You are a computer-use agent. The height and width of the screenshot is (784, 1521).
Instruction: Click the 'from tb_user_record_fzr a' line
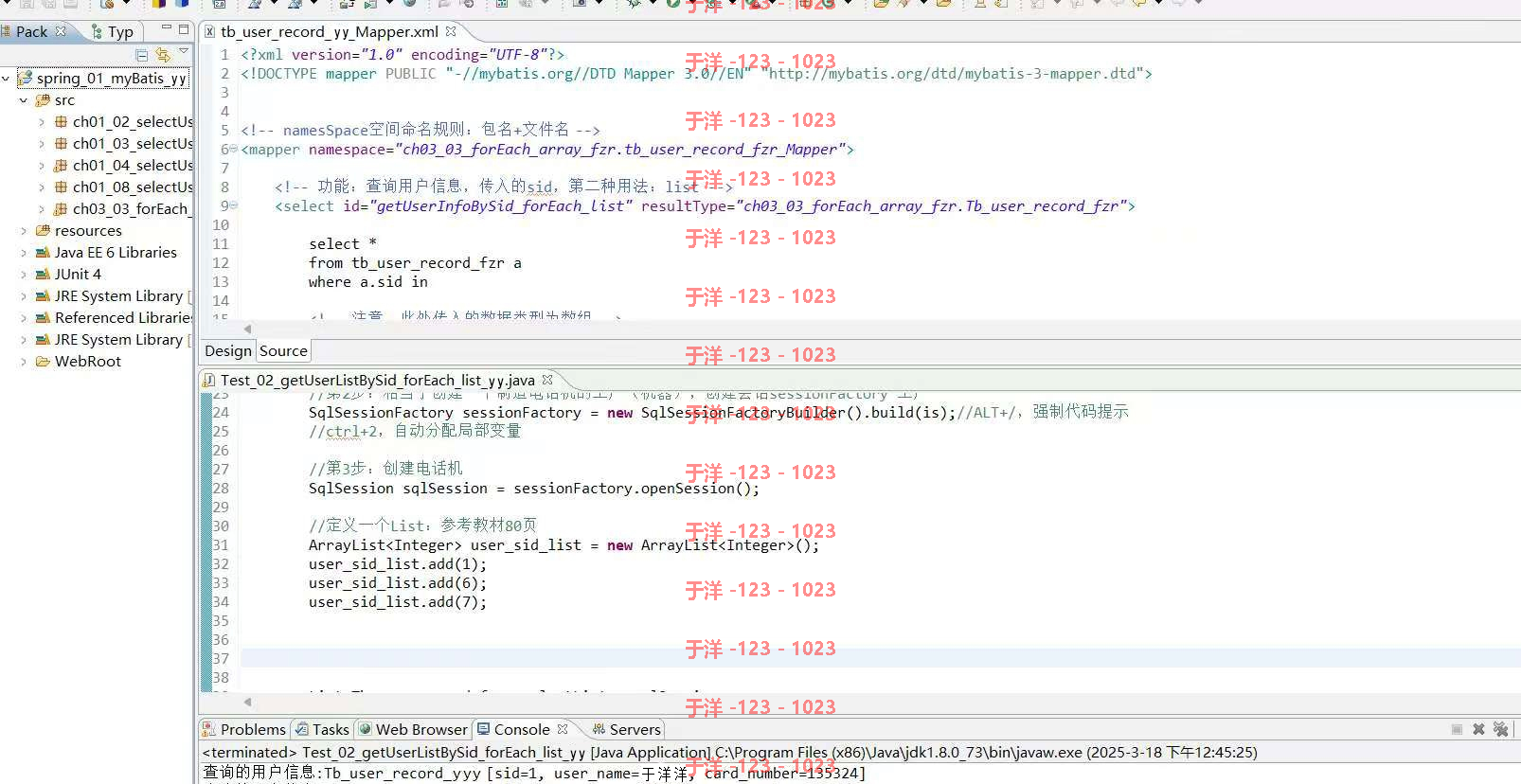tap(415, 263)
